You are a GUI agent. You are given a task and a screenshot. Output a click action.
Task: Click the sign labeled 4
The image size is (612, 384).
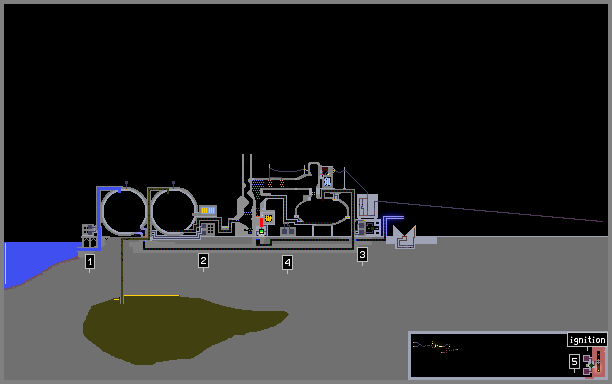287,263
